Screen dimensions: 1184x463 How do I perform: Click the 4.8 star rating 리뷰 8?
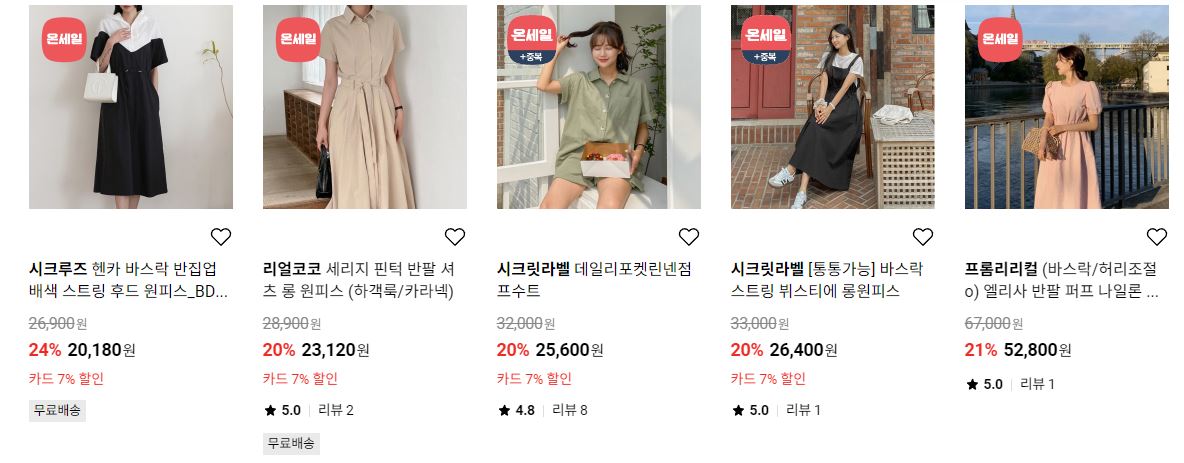[542, 410]
